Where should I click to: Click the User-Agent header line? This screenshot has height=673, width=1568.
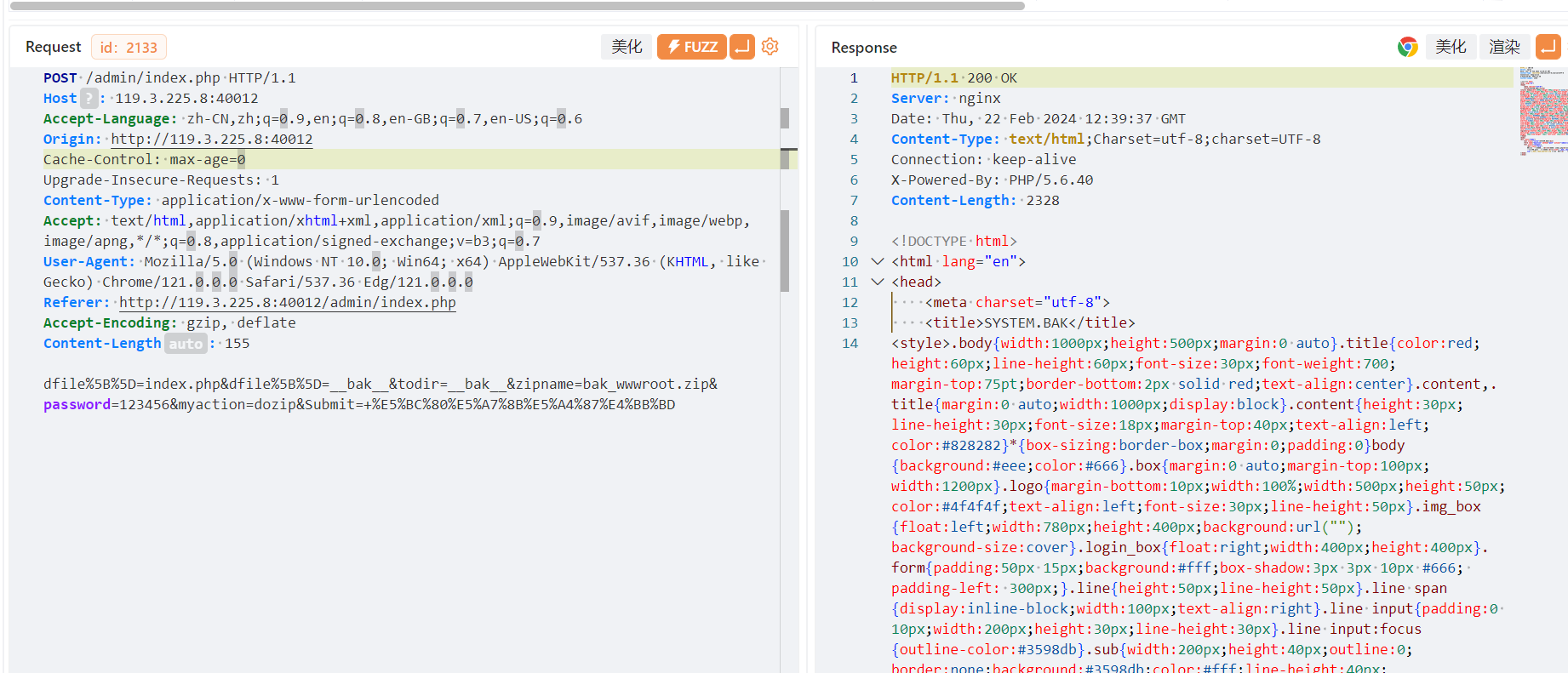pos(405,271)
